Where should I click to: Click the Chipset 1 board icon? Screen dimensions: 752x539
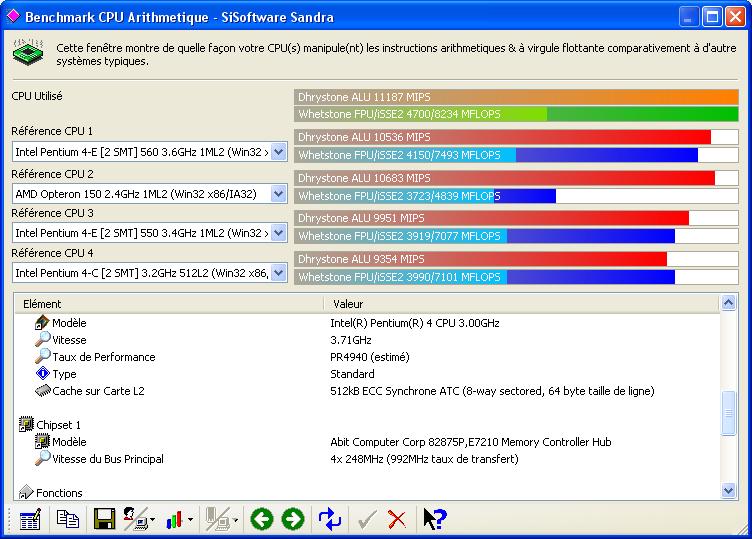(x=26, y=424)
